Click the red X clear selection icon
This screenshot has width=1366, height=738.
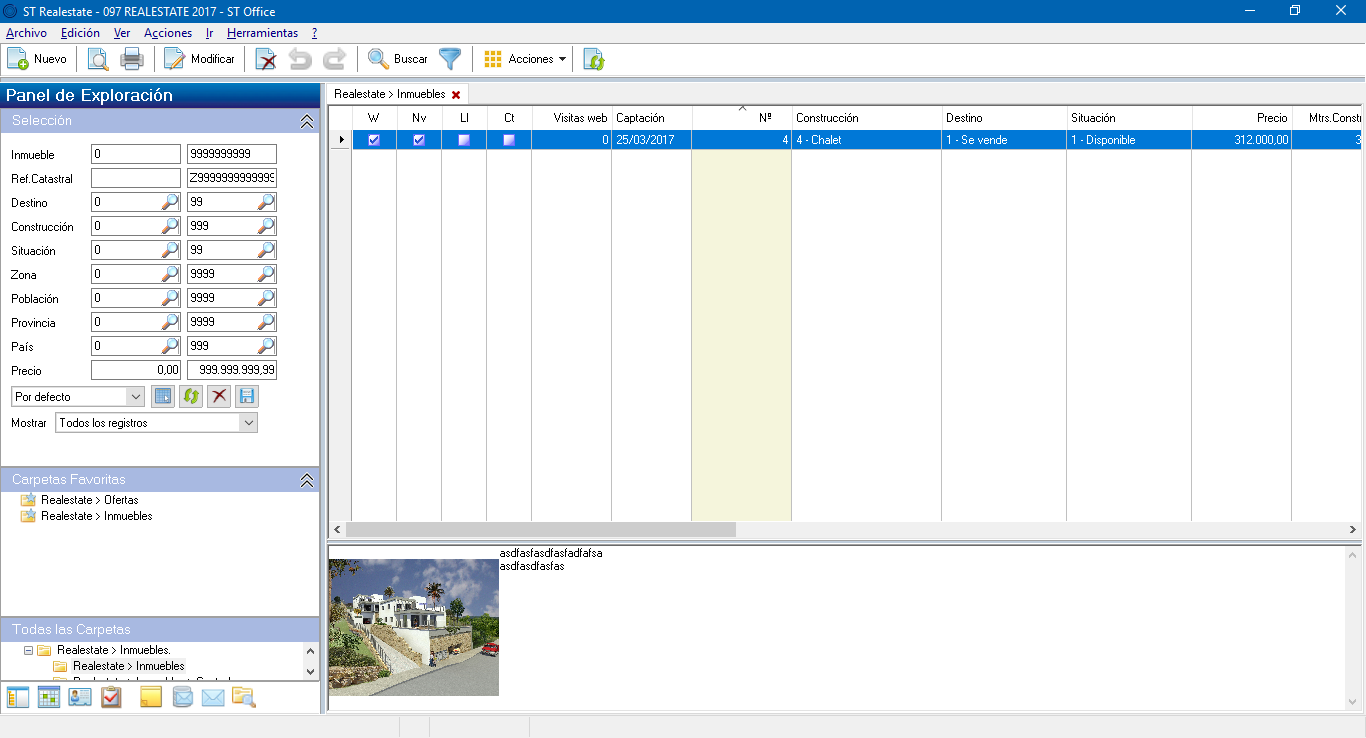219,396
